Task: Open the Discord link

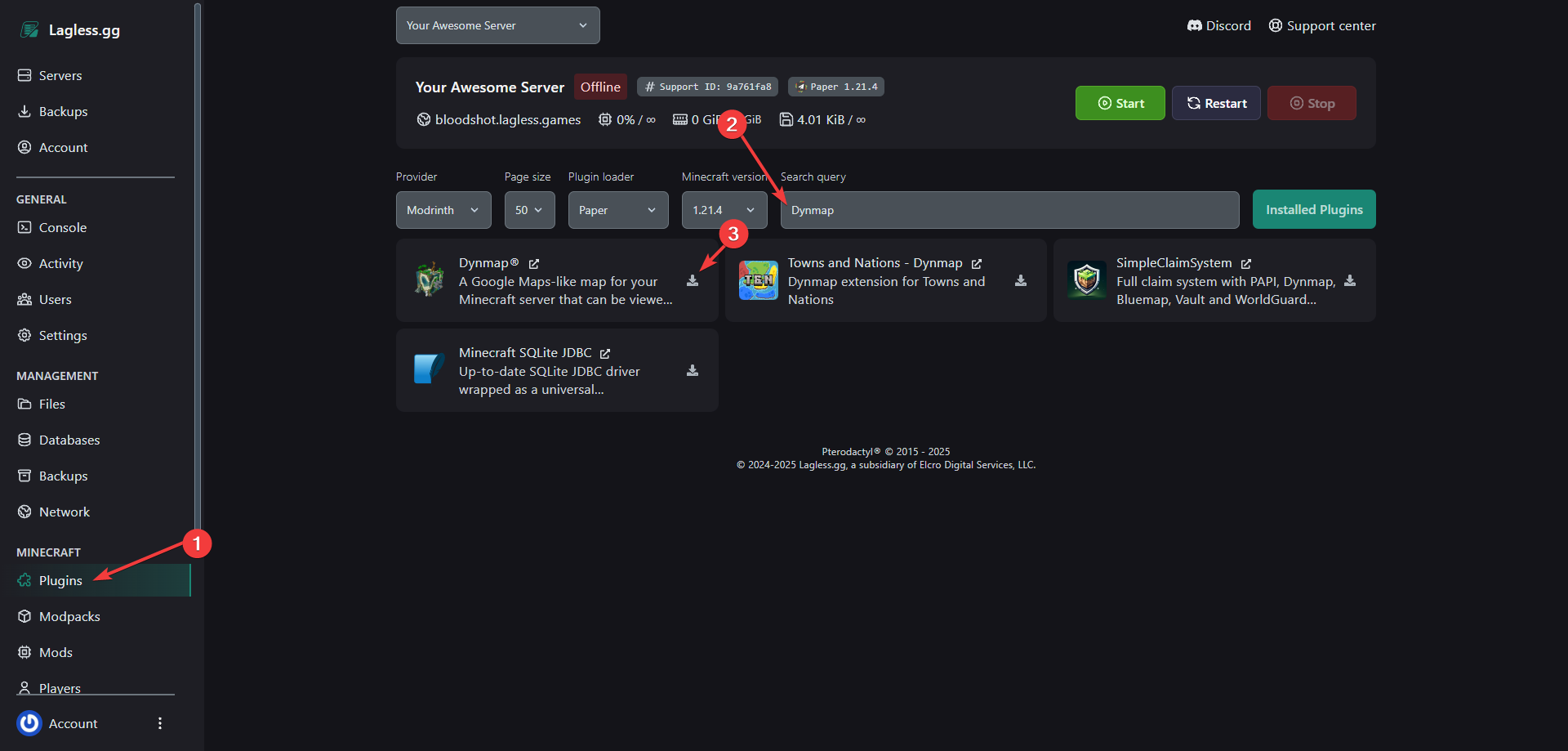Action: coord(1219,26)
